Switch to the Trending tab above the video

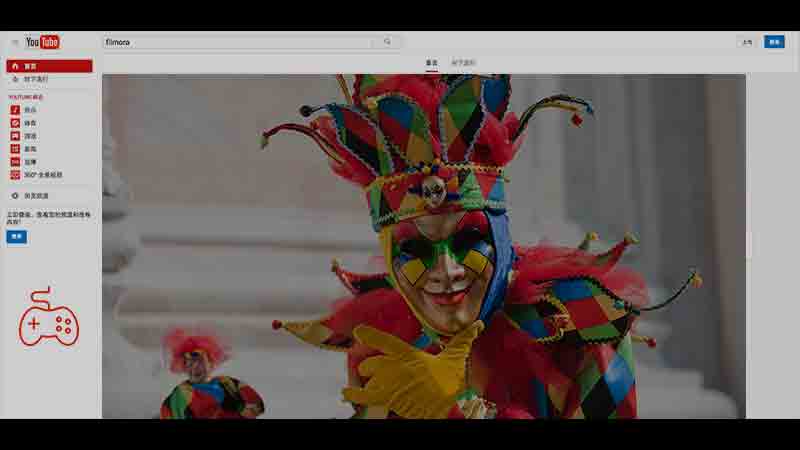(463, 63)
